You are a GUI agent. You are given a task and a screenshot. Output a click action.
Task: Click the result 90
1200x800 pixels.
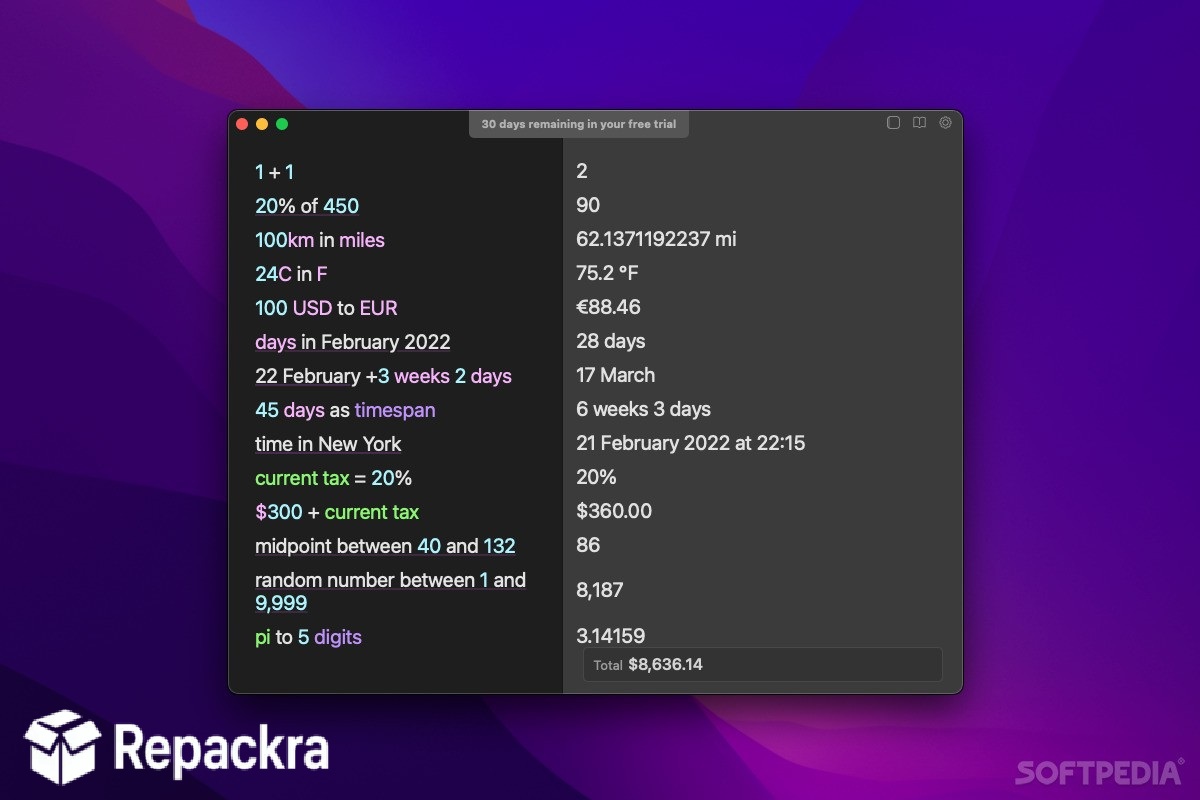tap(588, 205)
